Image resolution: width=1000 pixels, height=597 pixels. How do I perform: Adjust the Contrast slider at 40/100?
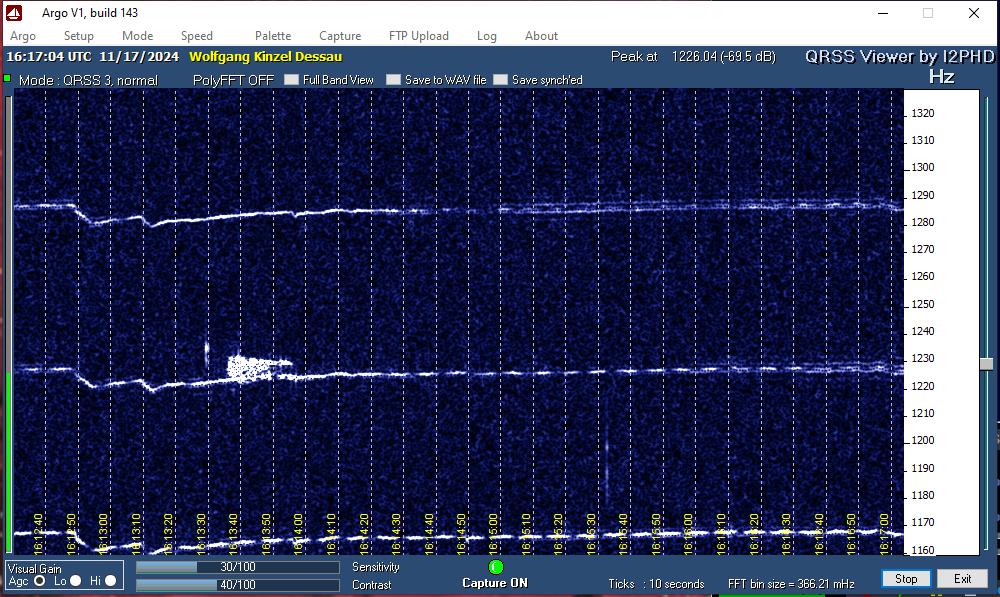pos(238,584)
